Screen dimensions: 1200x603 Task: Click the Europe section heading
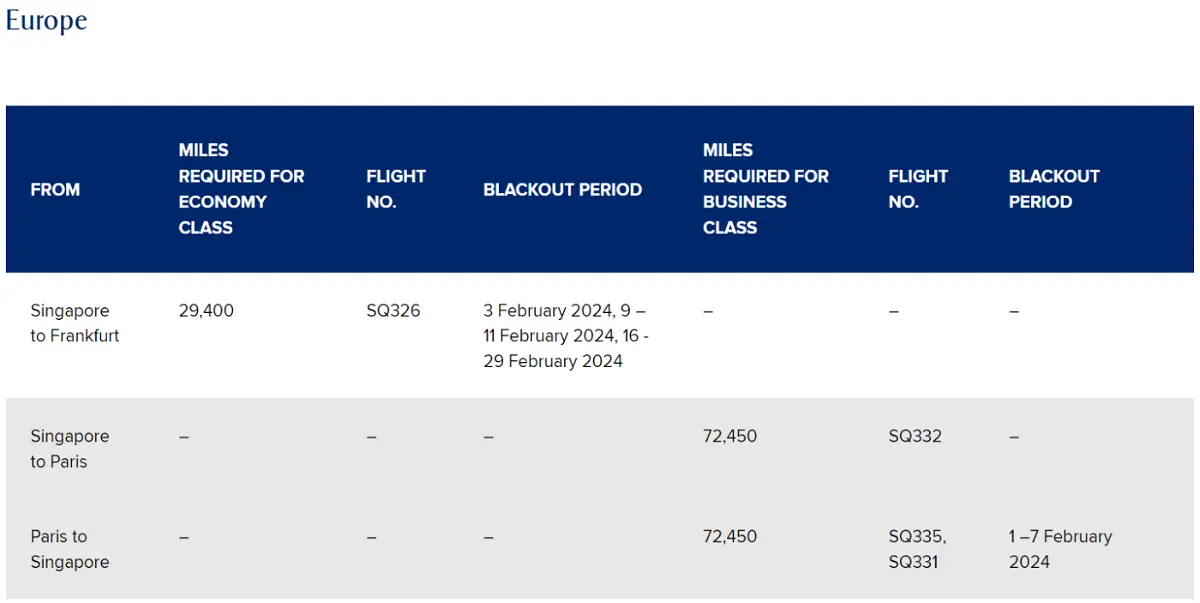coord(47,21)
